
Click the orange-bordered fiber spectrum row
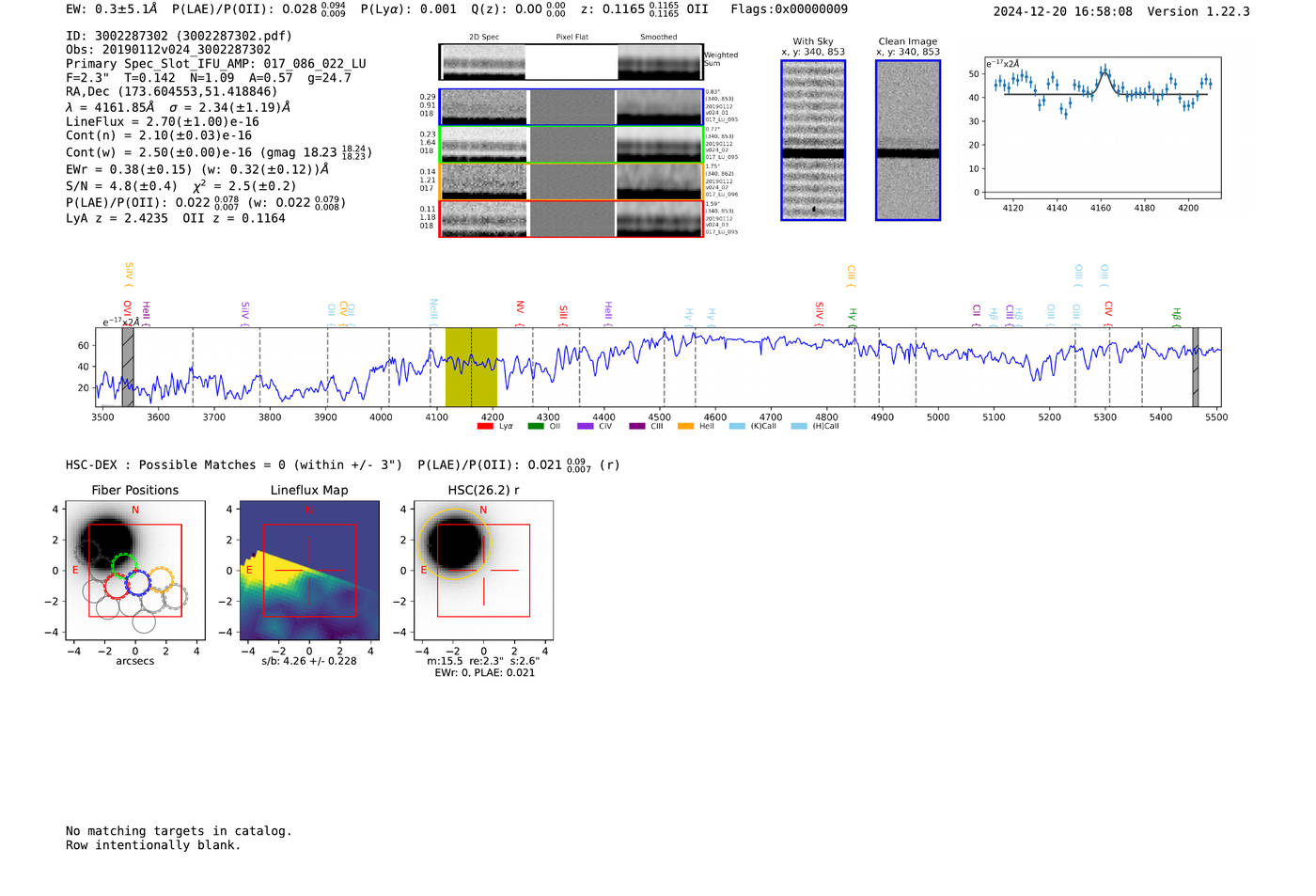point(572,181)
